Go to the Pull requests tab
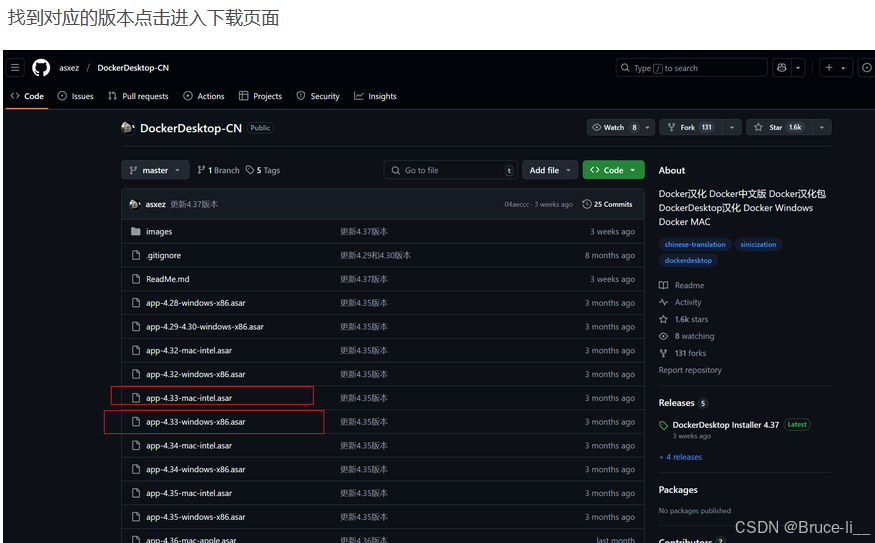This screenshot has height=543, width=875. coord(138,96)
